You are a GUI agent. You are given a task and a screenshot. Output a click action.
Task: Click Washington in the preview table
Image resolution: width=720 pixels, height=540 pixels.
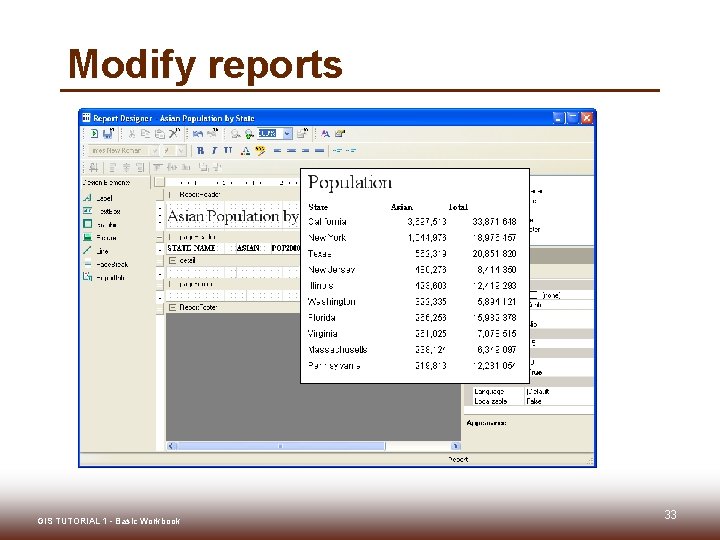coord(332,302)
